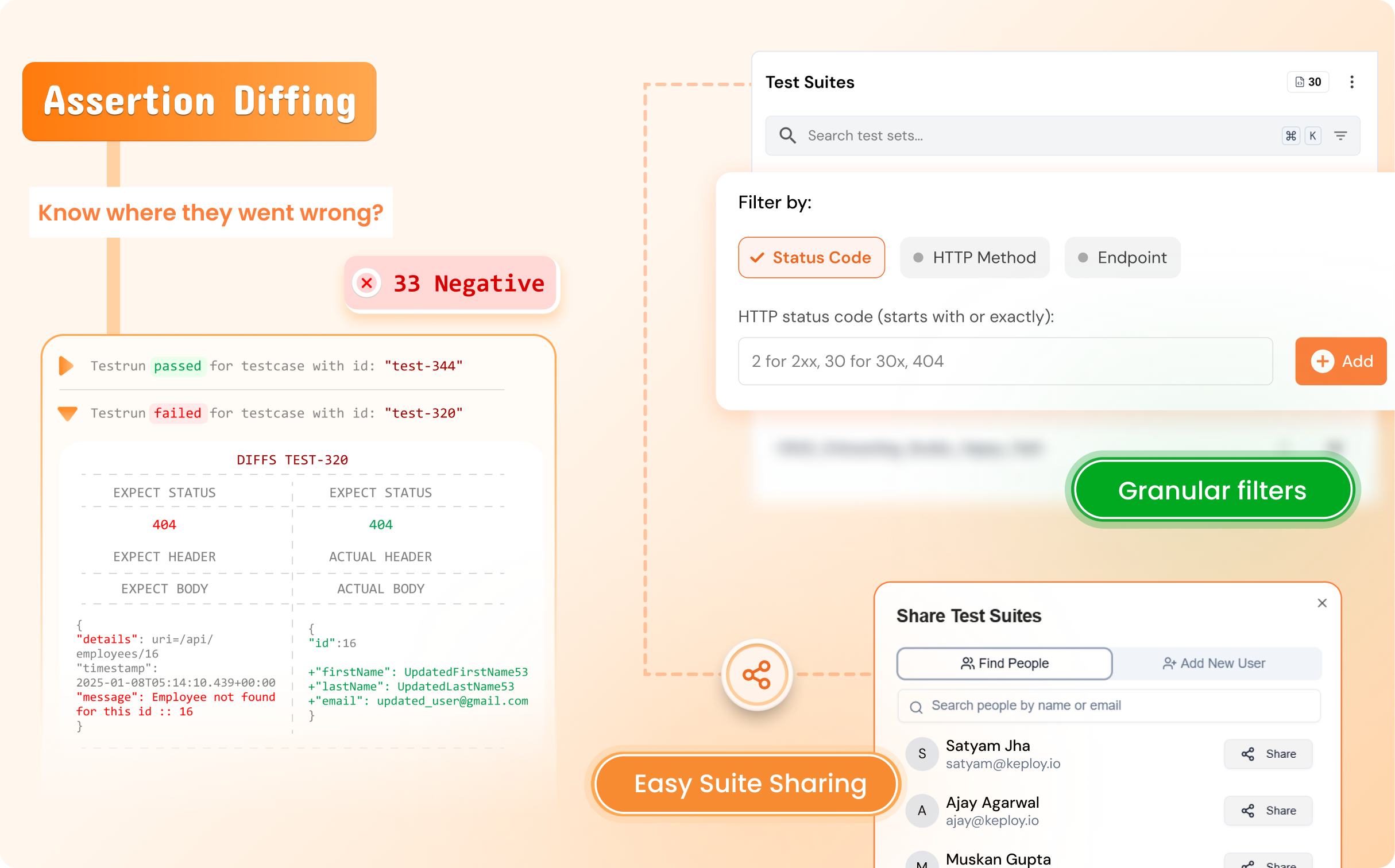Screen dimensions: 1395x868
Task: Click the avatar icon for Ajay Agarwal
Action: click(922, 811)
